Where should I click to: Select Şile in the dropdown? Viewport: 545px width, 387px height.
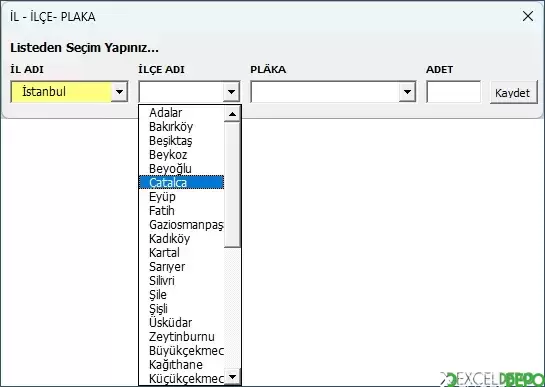pos(181,295)
